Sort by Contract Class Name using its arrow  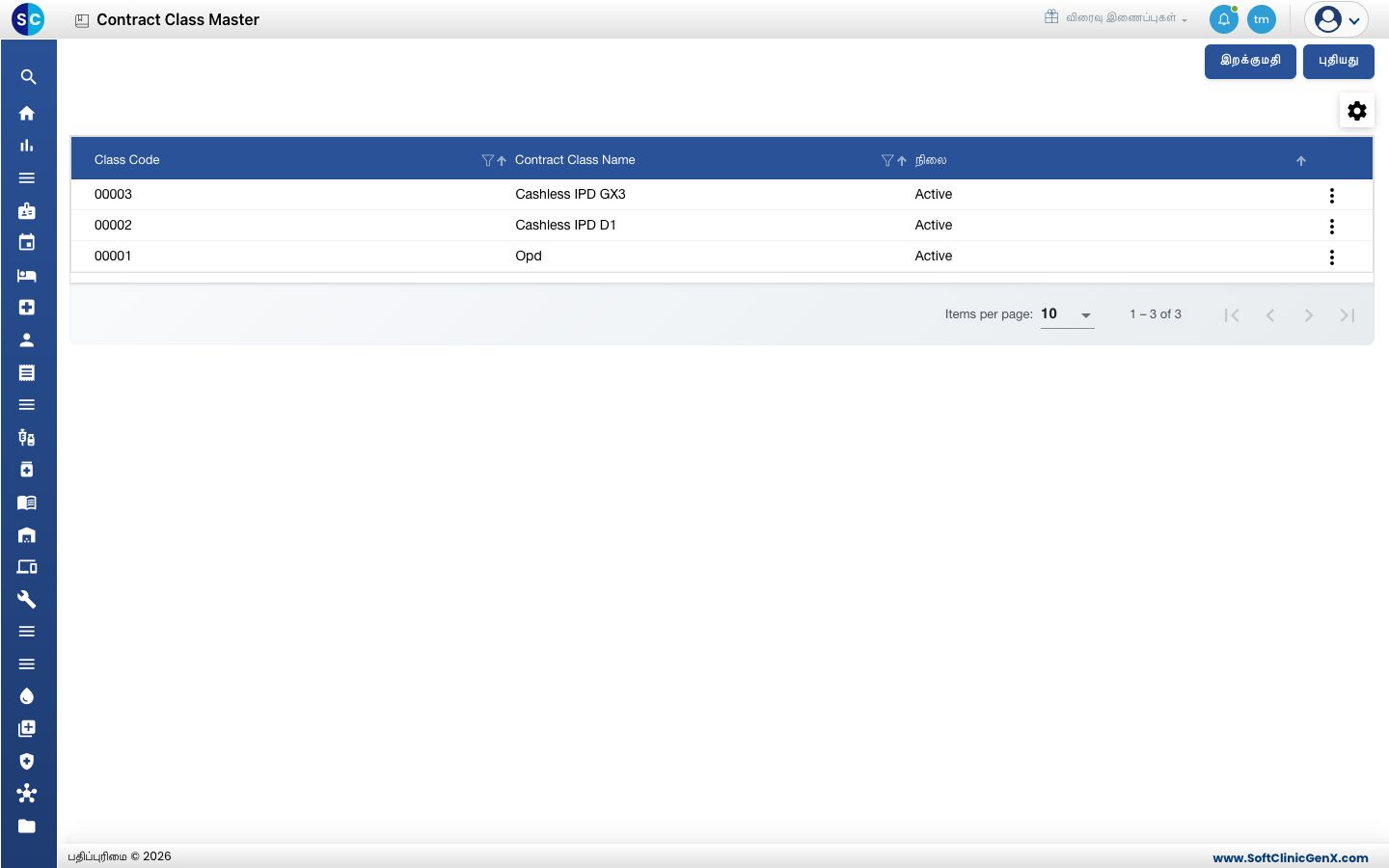pyautogui.click(x=902, y=161)
